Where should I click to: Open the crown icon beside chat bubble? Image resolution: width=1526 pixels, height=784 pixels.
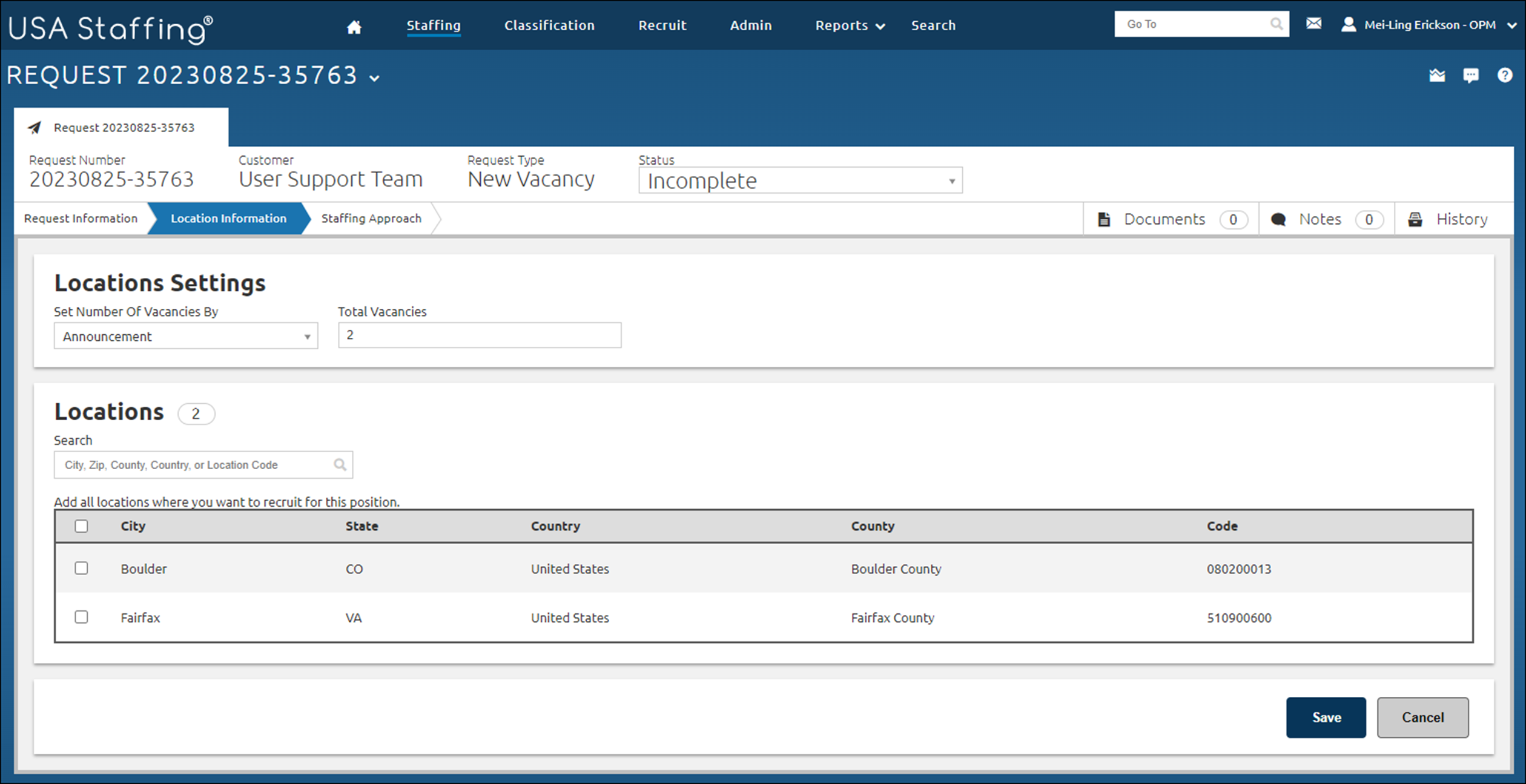click(1437, 75)
